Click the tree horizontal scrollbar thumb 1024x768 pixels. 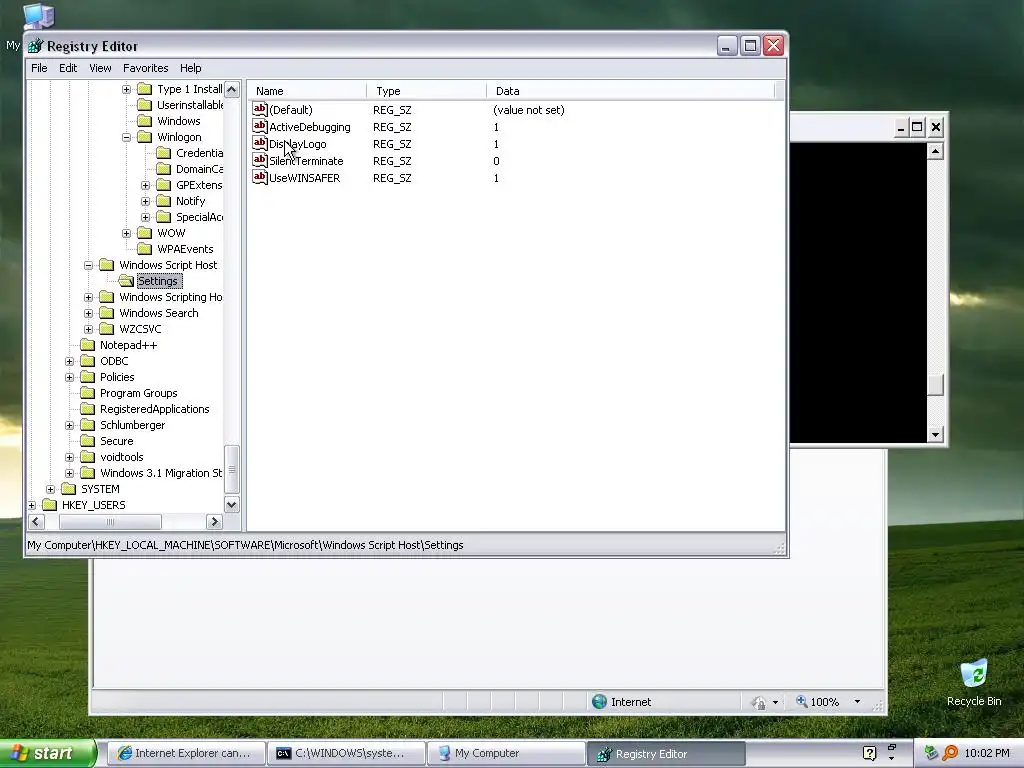coord(110,521)
